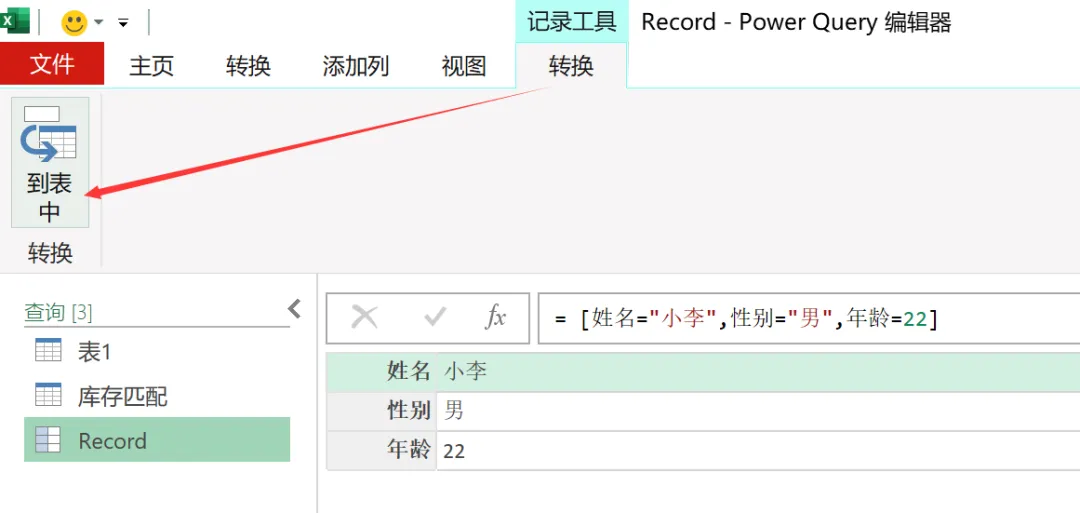
Task: Click the table icon beside 库存匹配
Action: click(48, 394)
